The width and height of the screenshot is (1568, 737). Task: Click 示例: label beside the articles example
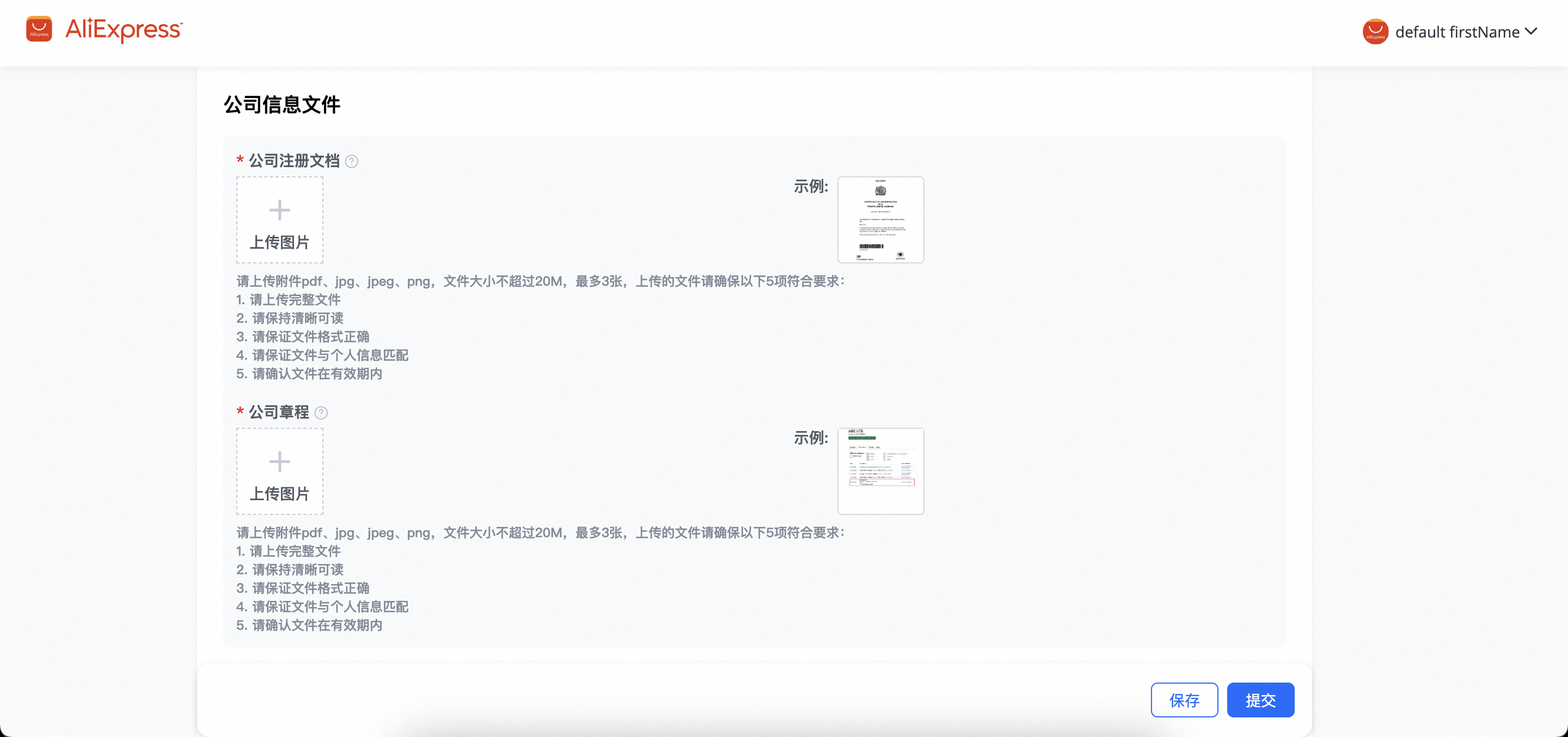(x=811, y=438)
